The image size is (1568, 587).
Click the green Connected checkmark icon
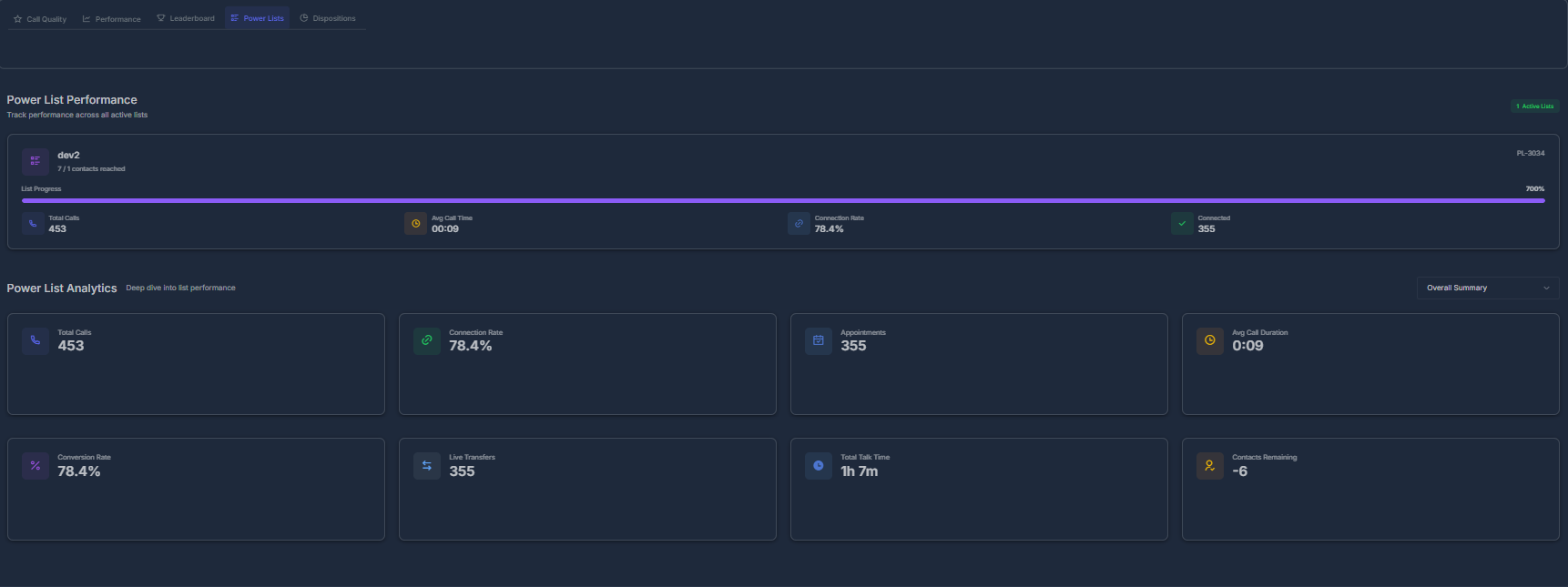(1181, 222)
